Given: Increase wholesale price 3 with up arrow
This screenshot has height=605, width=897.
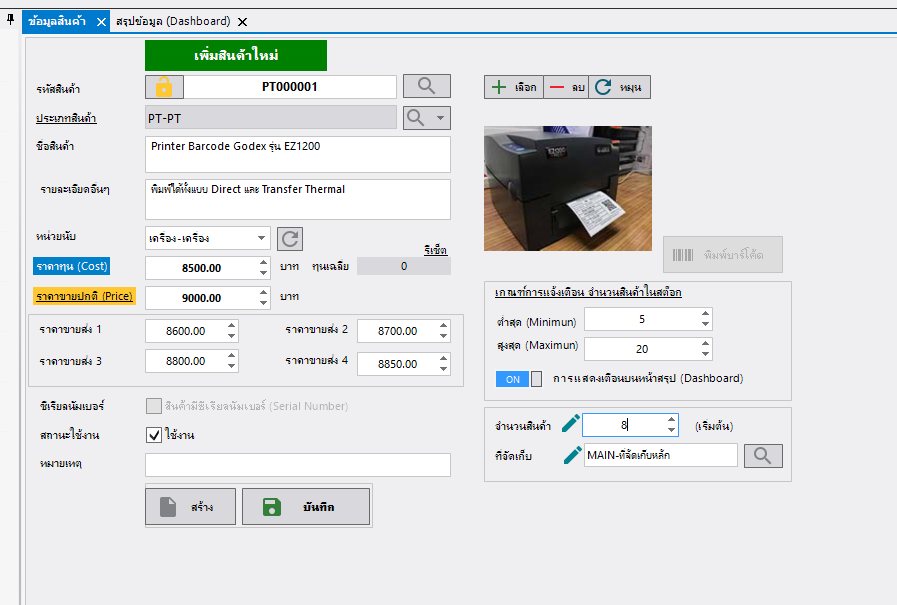Looking at the screenshot, I should point(231,356).
